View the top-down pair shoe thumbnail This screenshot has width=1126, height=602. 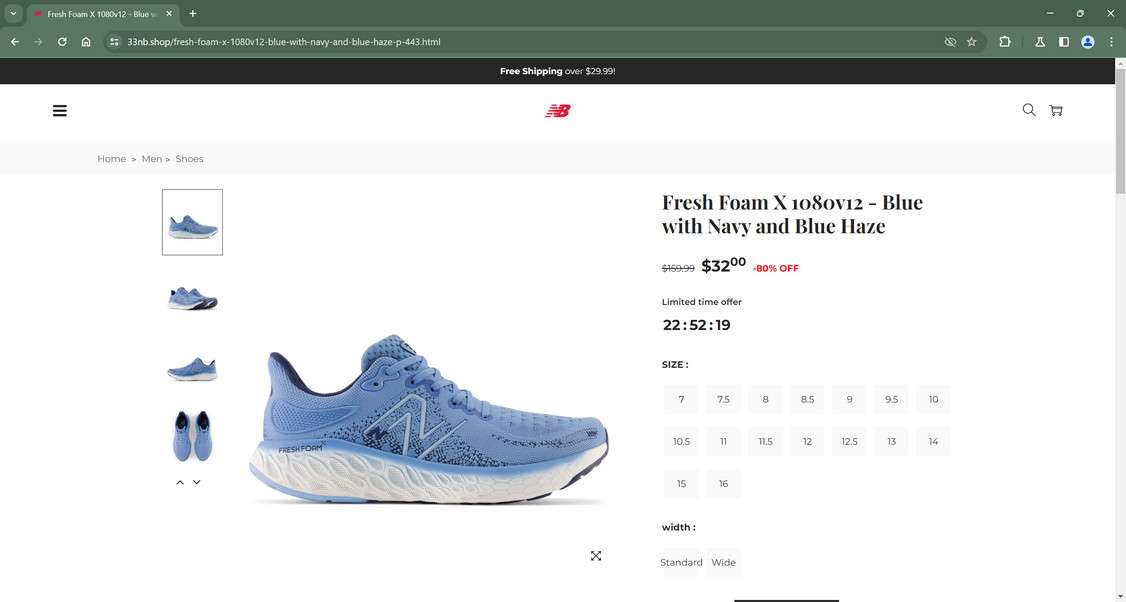(192, 436)
